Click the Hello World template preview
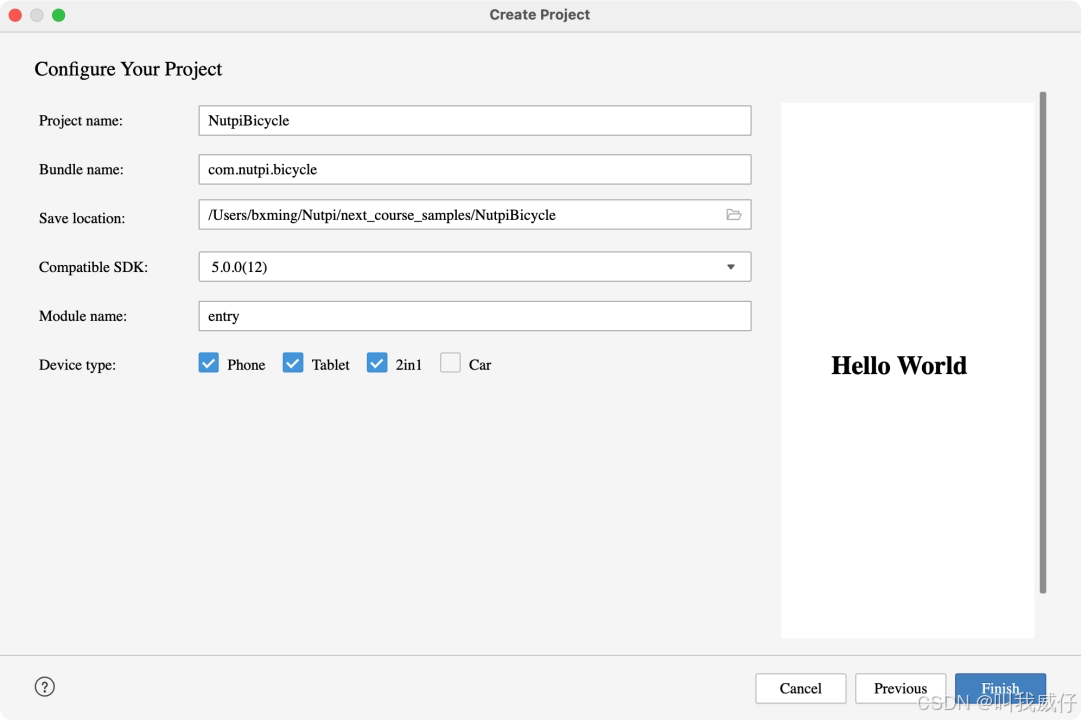Viewport: 1081px width, 720px height. pyautogui.click(x=907, y=370)
